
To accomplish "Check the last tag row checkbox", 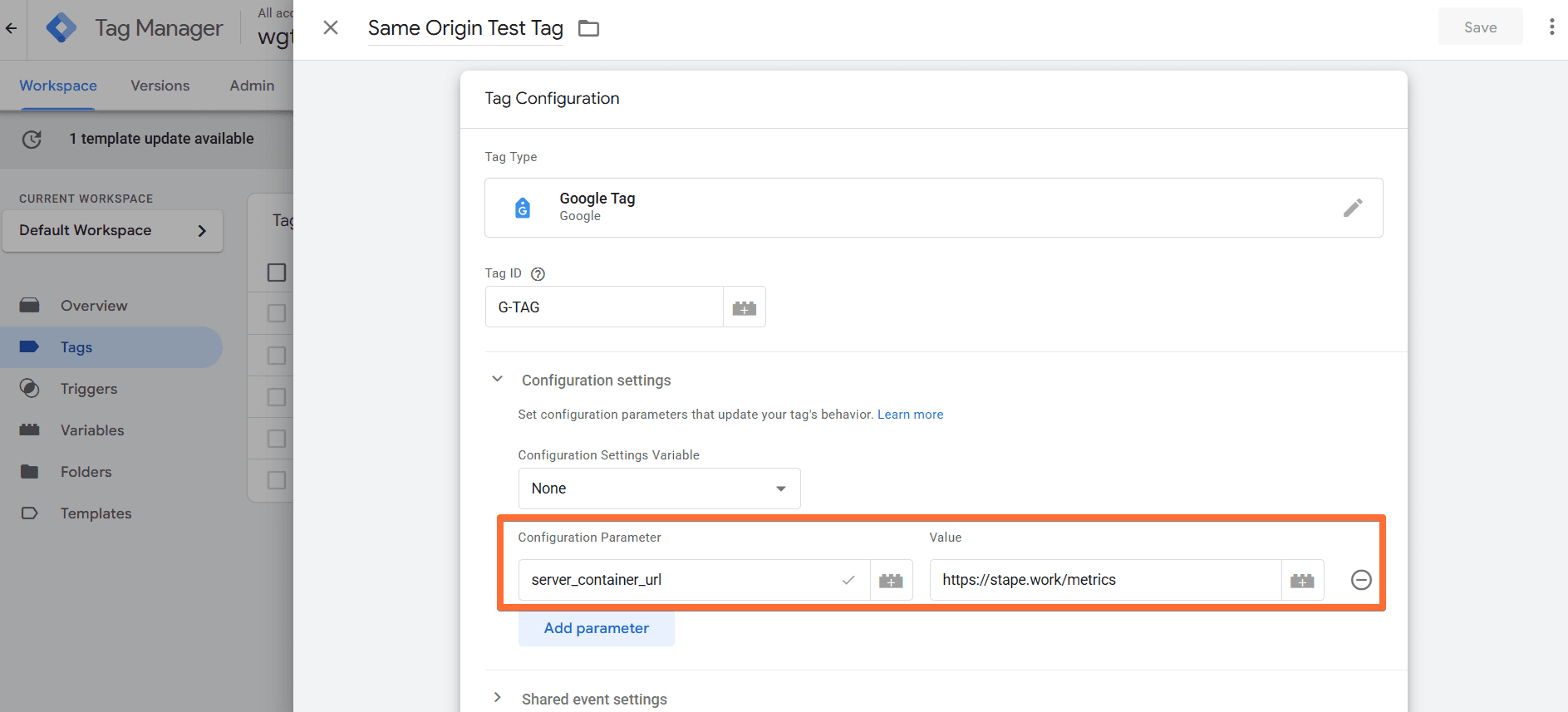I will pos(277,480).
